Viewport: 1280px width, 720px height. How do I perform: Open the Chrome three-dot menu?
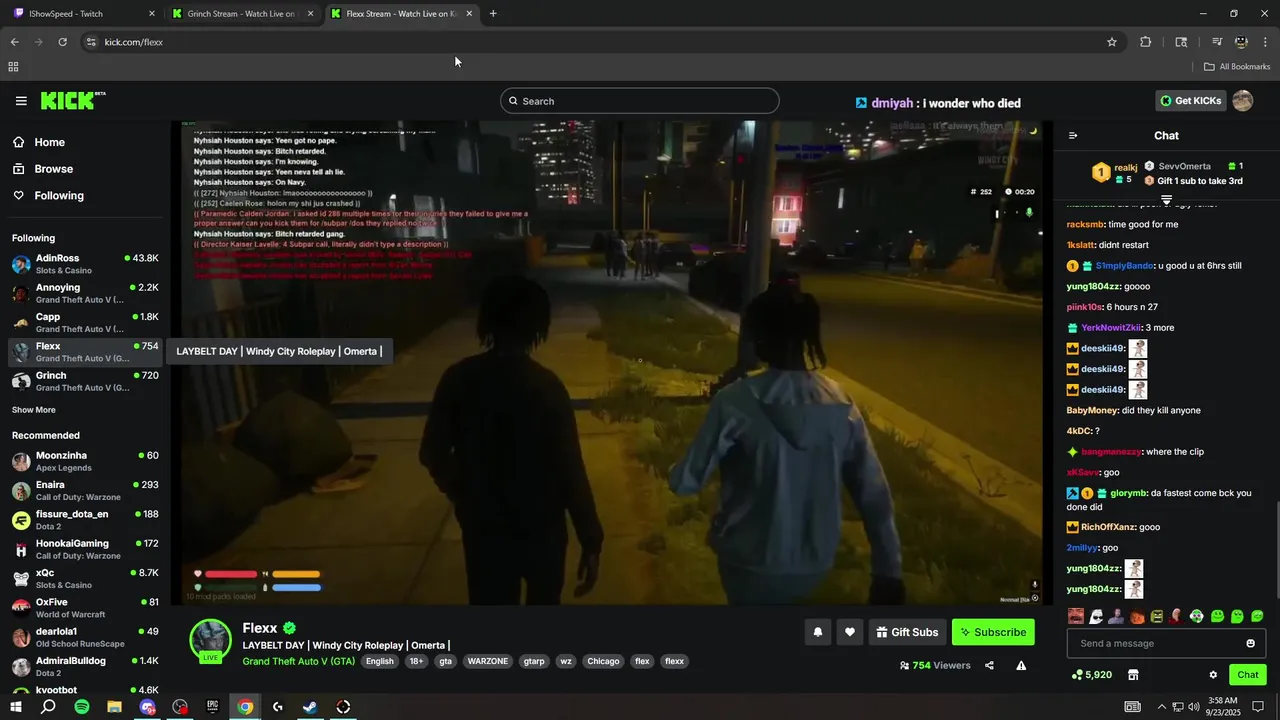coord(1266,42)
